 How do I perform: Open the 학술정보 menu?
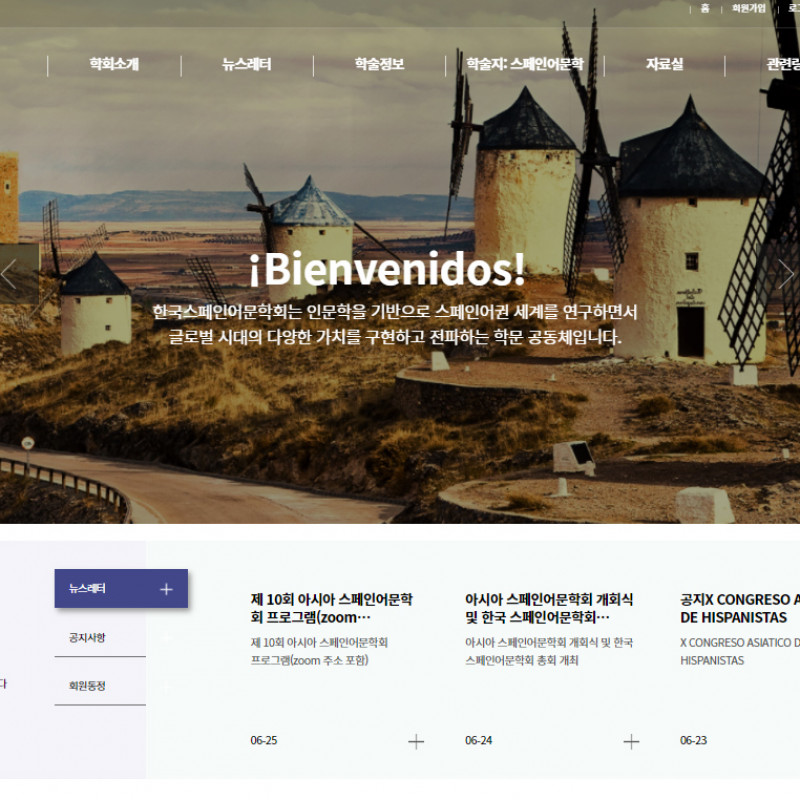379,65
